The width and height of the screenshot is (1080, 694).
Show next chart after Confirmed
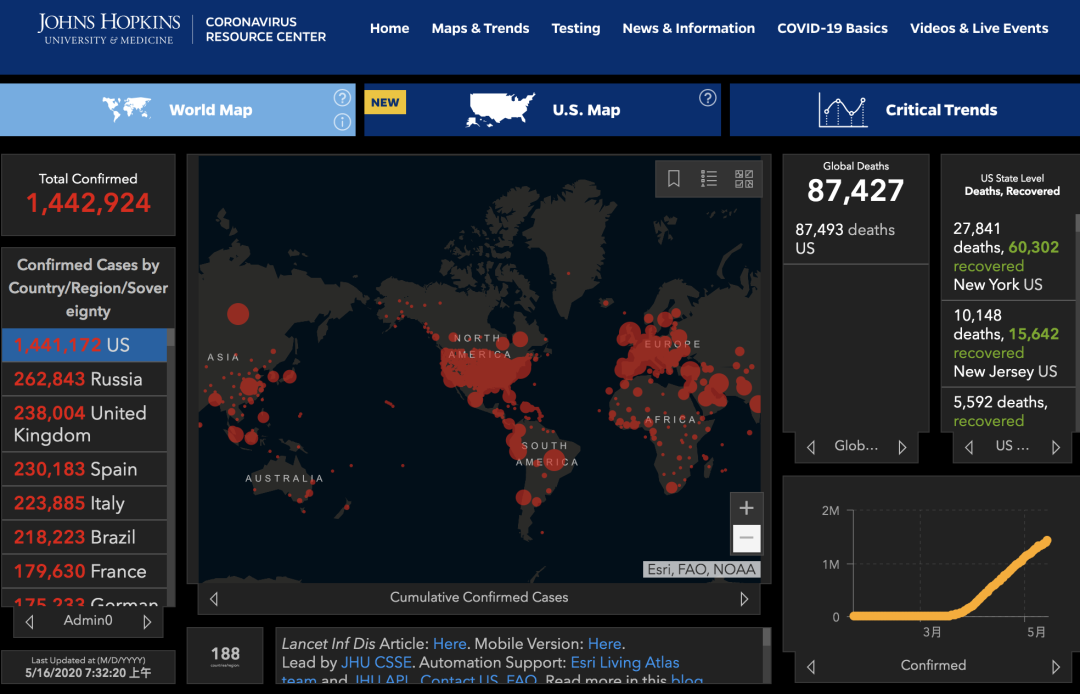(1056, 666)
